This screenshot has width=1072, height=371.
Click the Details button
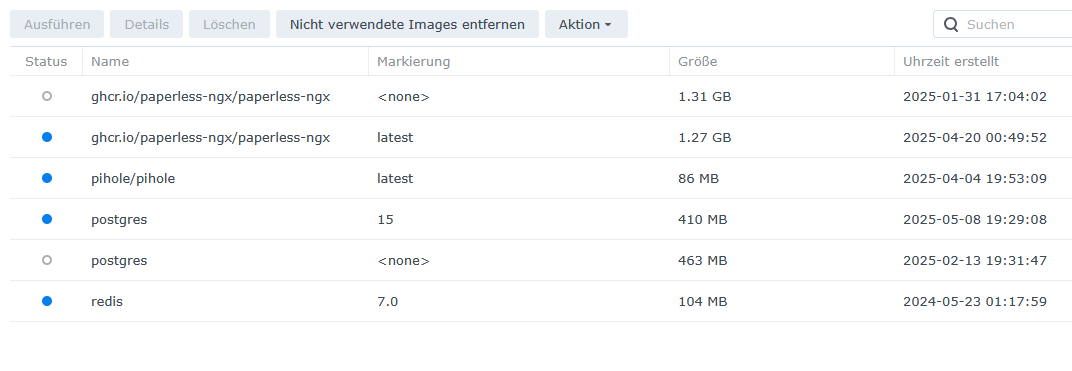[x=146, y=24]
